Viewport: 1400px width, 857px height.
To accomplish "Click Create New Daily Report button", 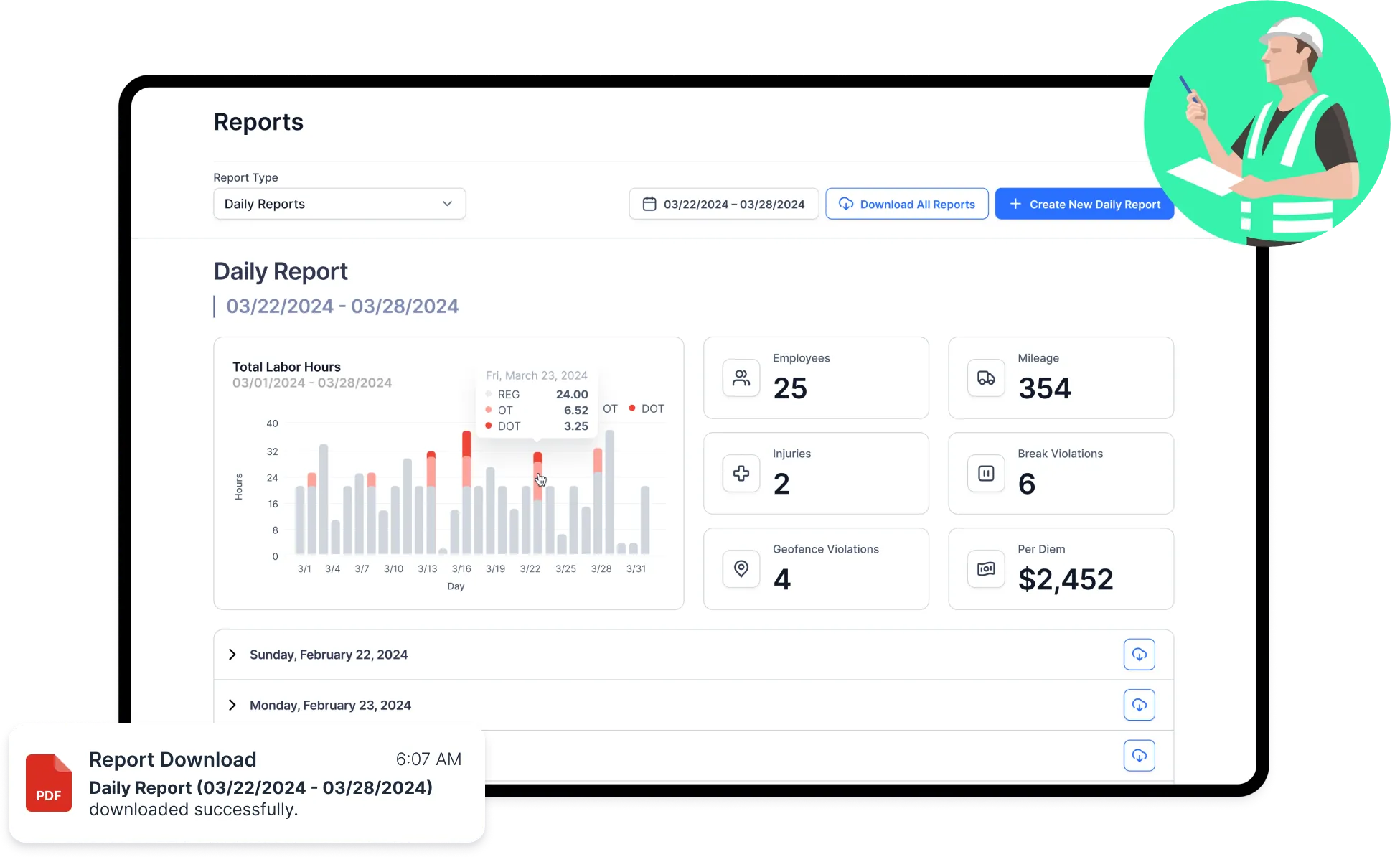I will tap(1084, 204).
